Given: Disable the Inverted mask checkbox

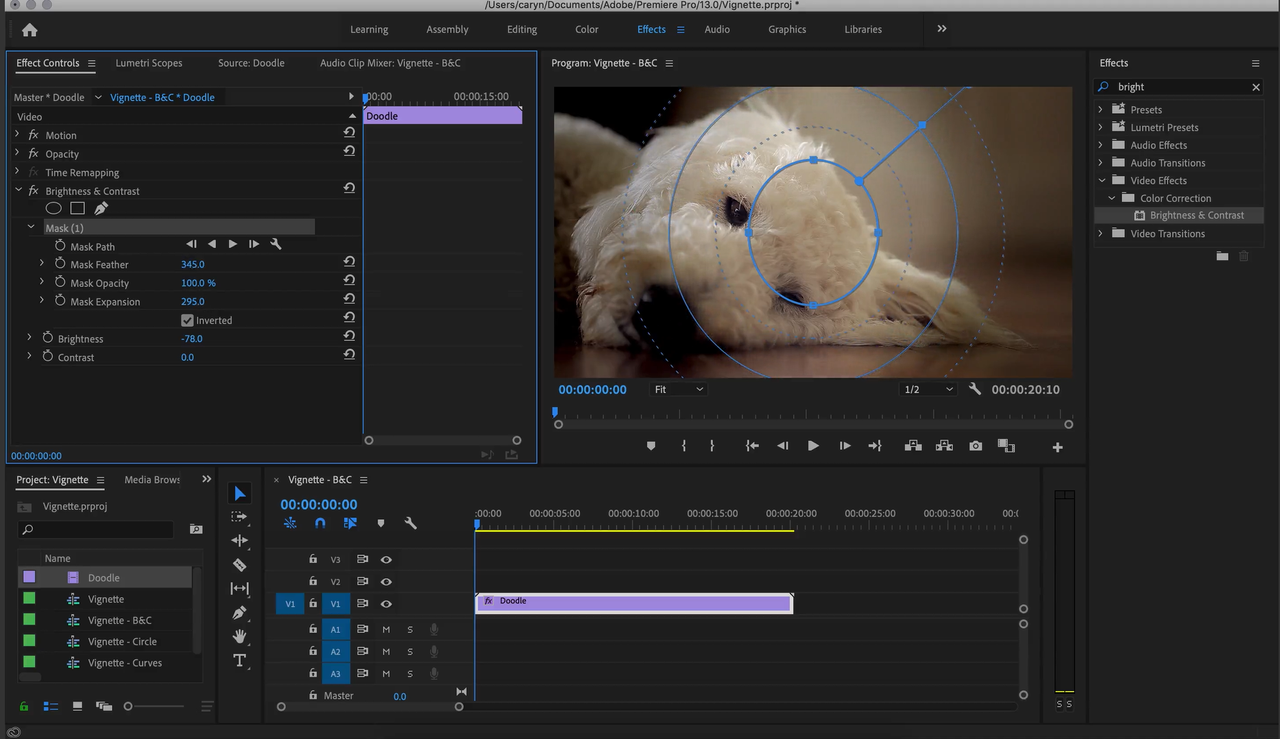Looking at the screenshot, I should [186, 320].
